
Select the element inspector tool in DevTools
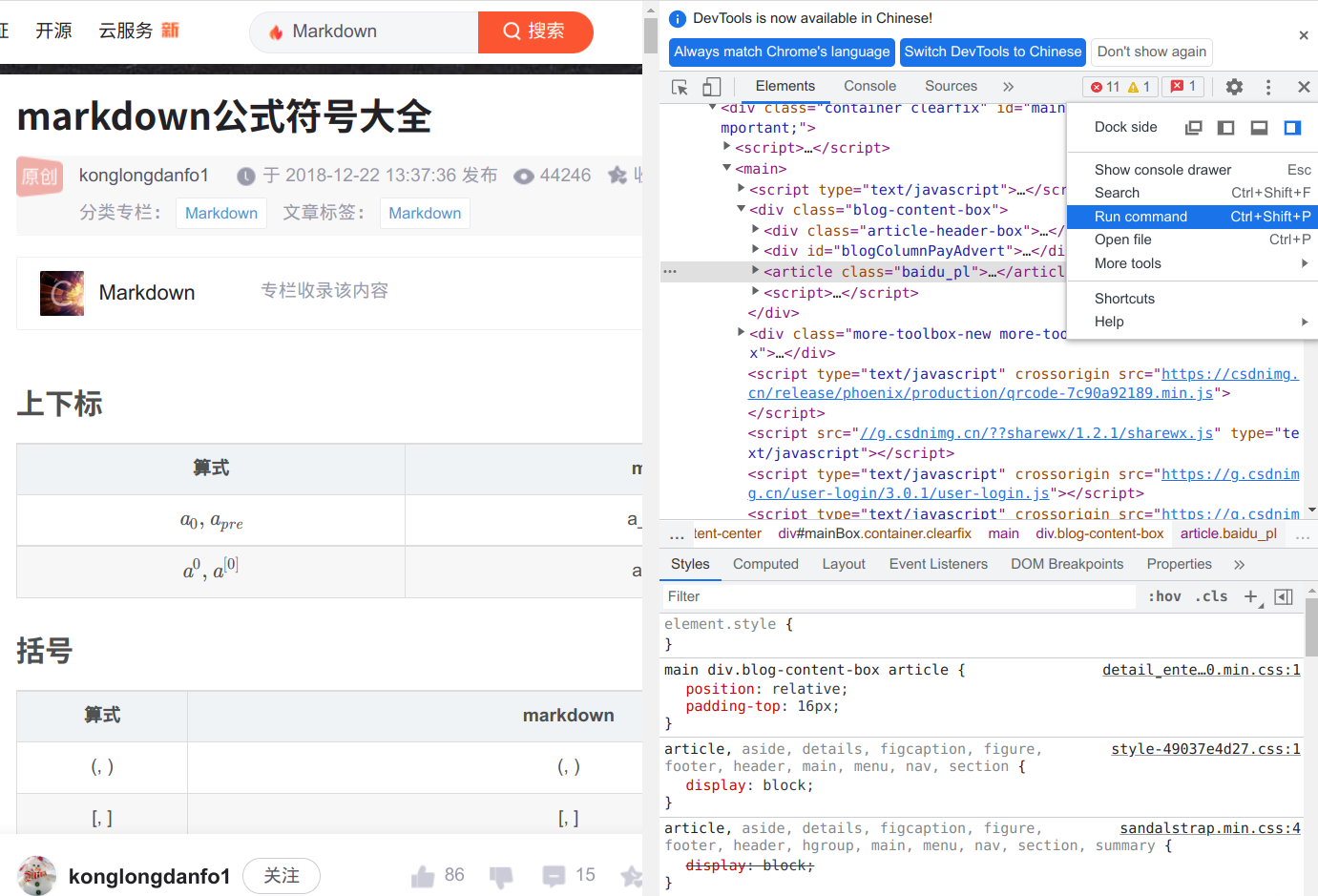[x=680, y=87]
